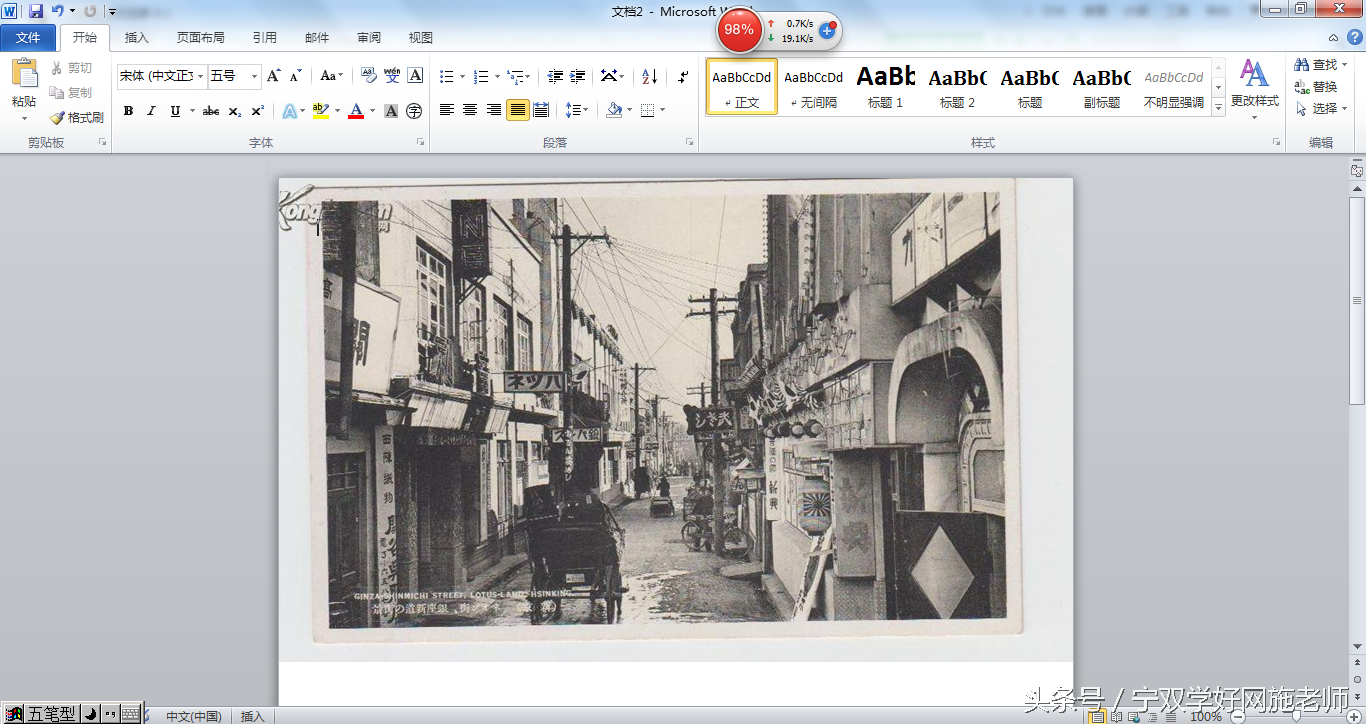This screenshot has width=1366, height=724.
Task: Open the File (文件) tab
Action: 28,38
